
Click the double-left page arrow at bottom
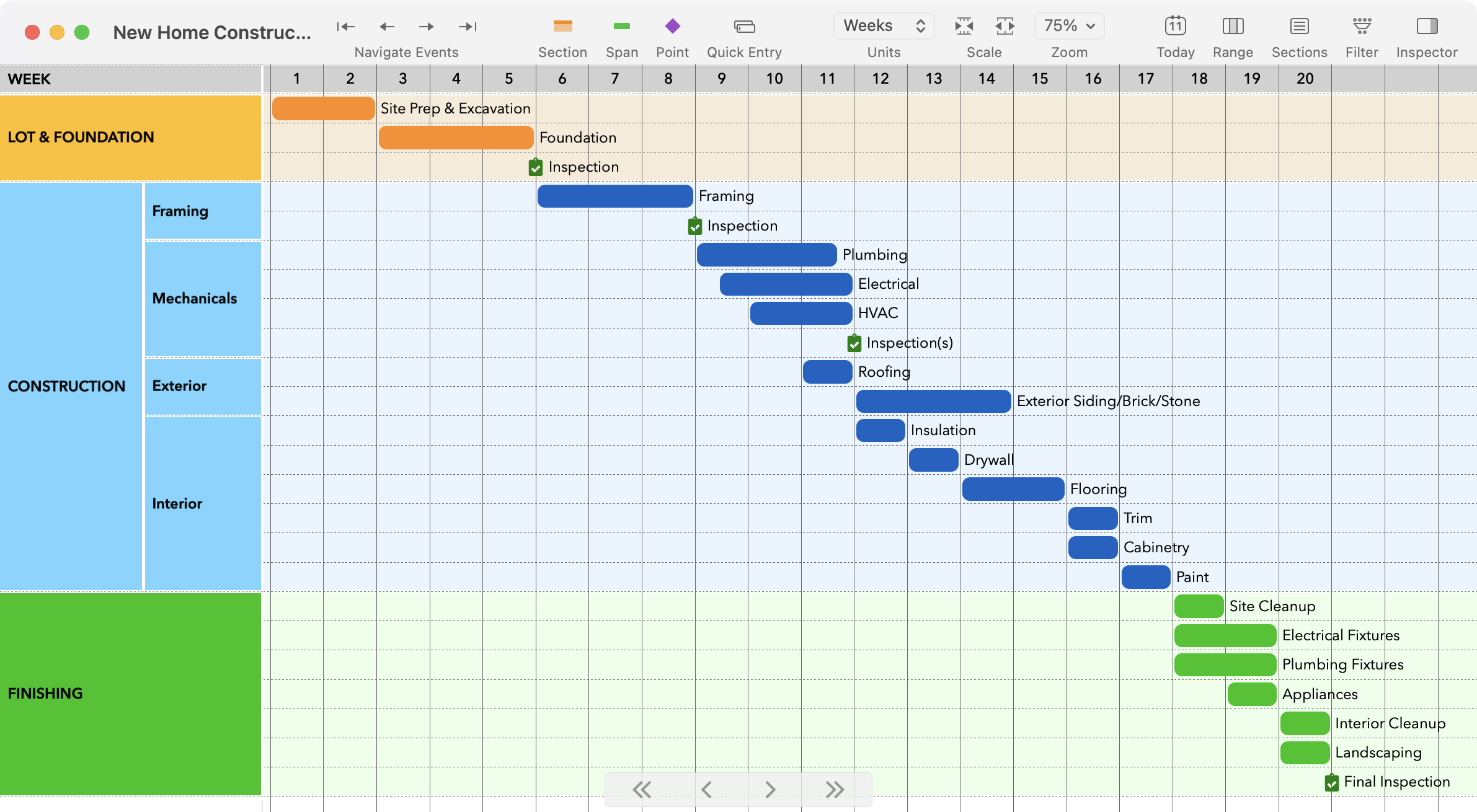642,789
